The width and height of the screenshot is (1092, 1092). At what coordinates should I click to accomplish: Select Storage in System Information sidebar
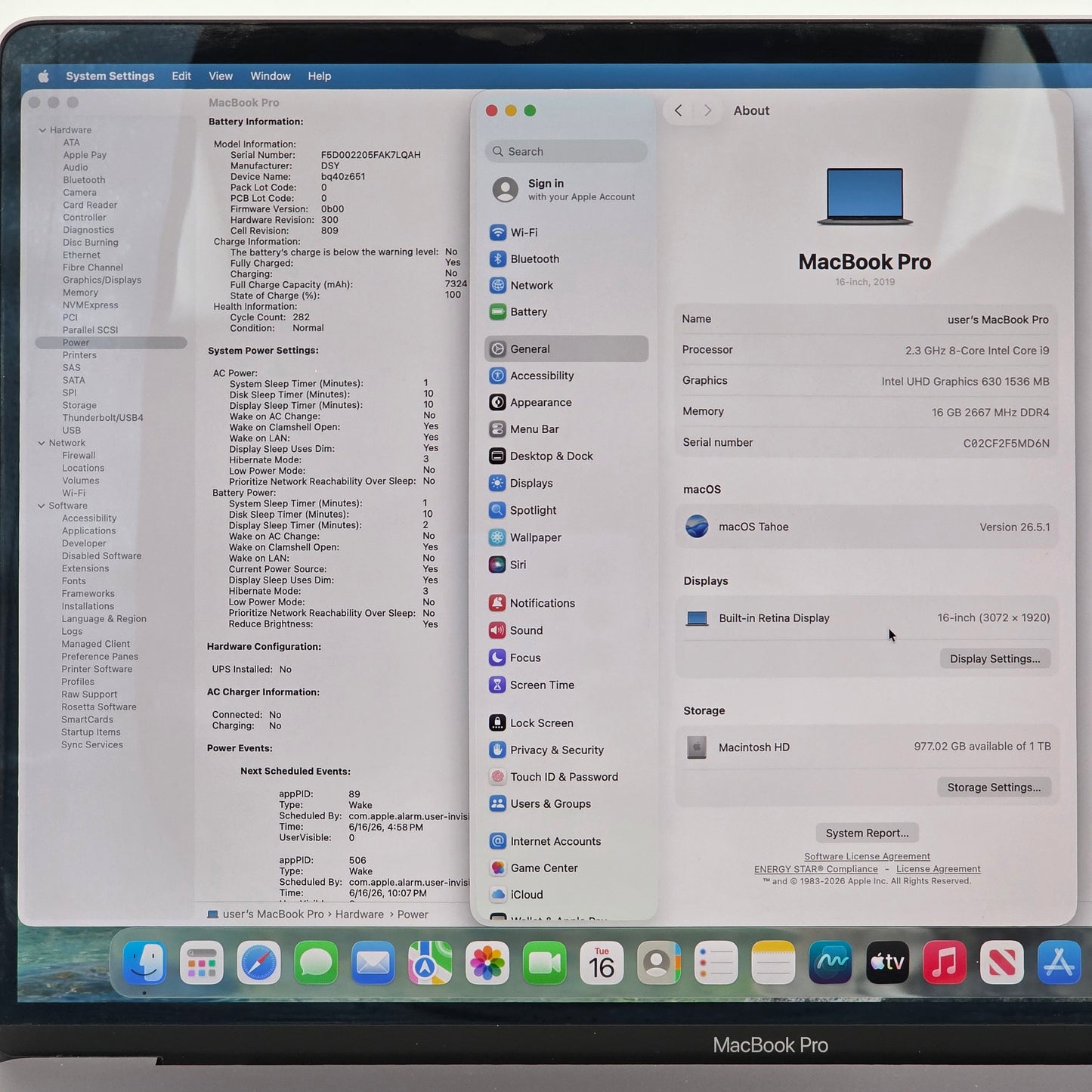tap(79, 405)
